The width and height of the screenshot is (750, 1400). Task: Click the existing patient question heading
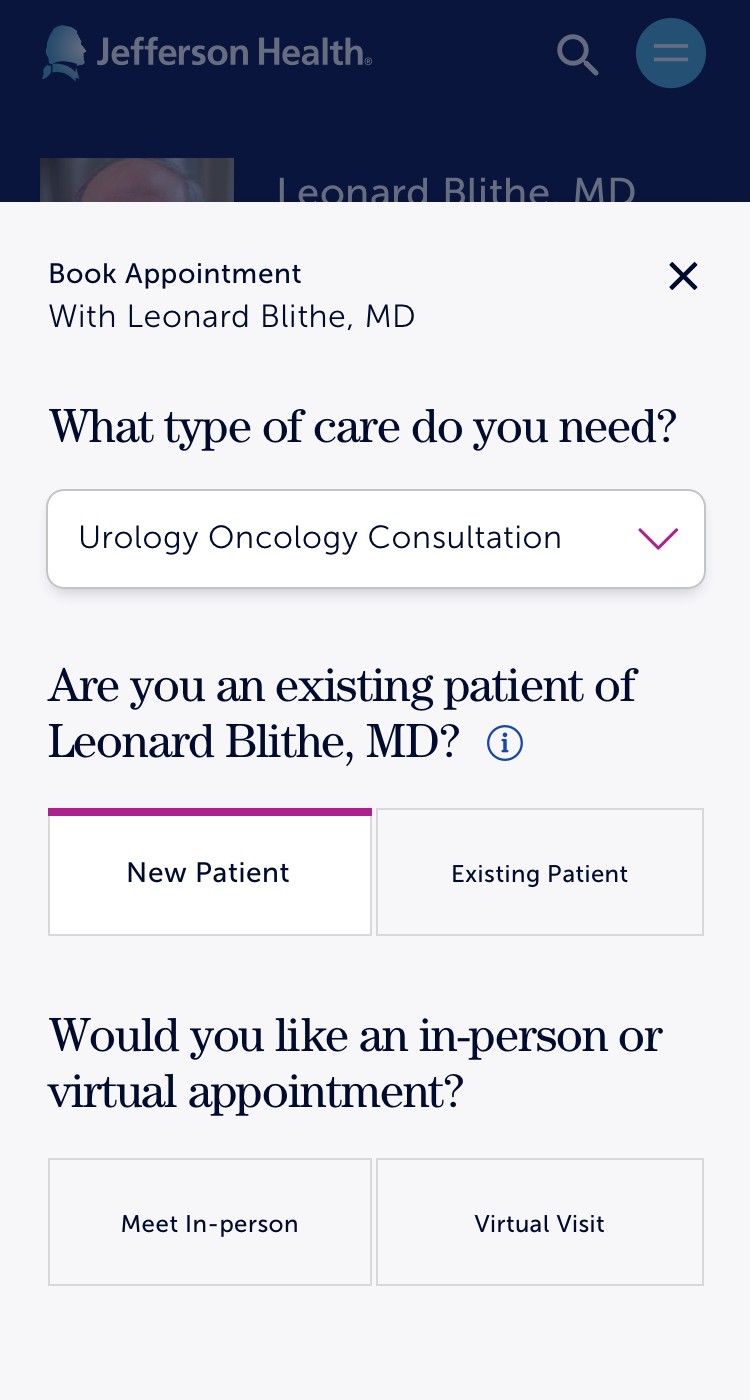click(x=342, y=714)
